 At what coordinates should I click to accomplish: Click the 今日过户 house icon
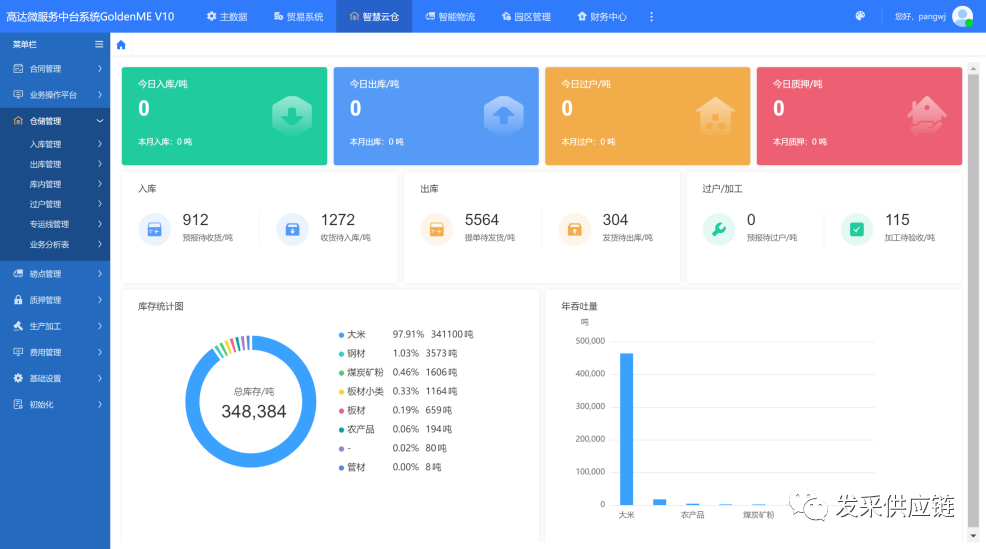pyautogui.click(x=715, y=116)
